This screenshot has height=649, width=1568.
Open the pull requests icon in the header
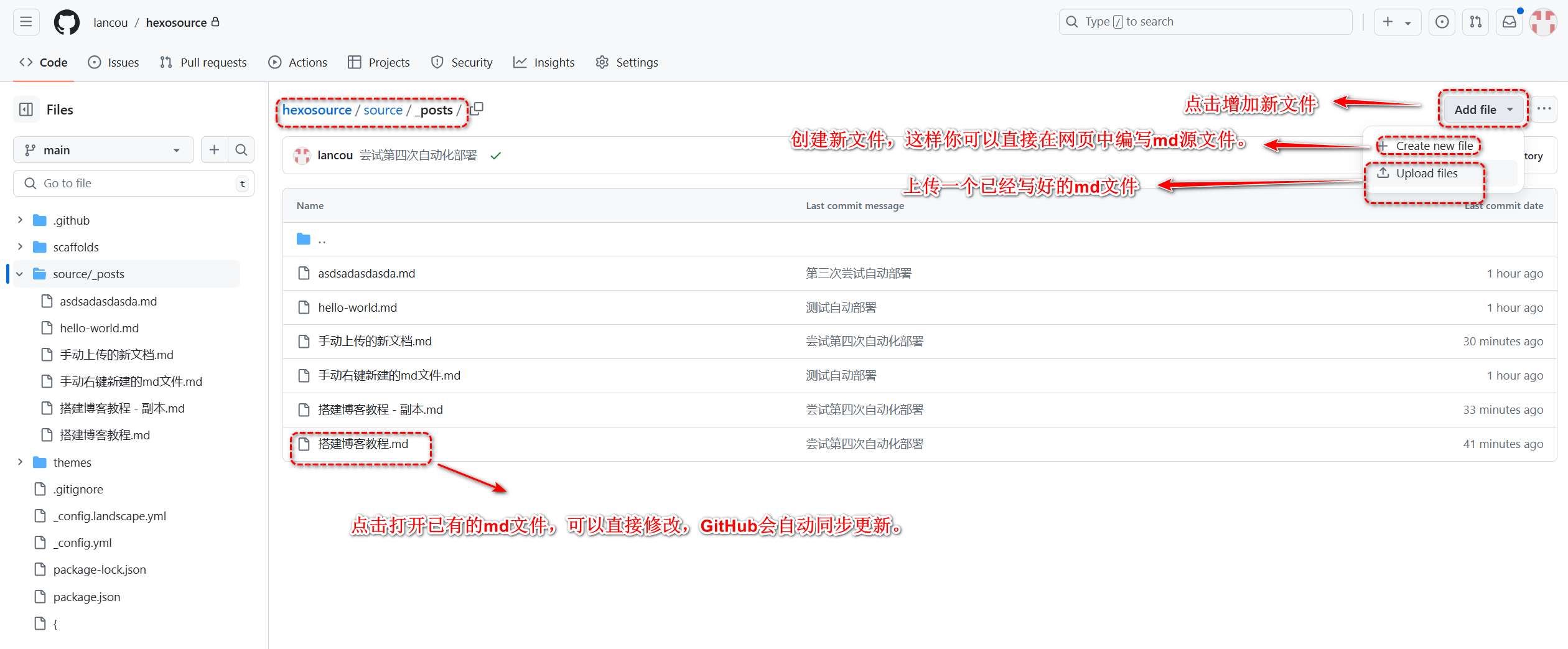[1475, 22]
